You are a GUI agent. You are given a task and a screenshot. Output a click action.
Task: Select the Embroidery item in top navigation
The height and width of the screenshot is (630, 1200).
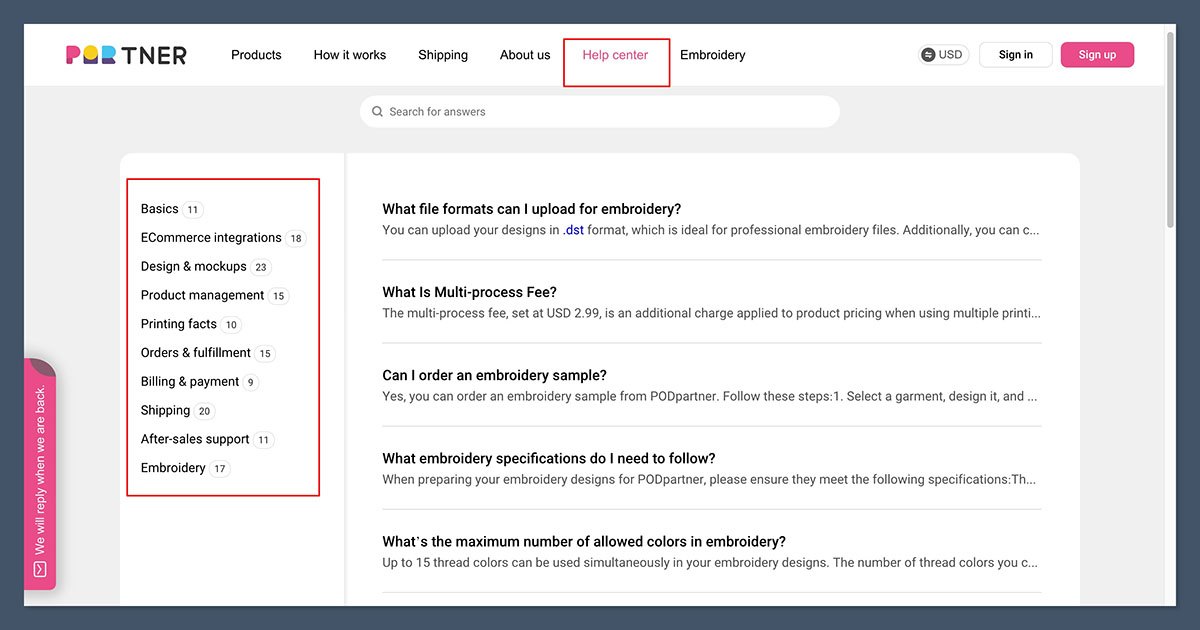pos(712,55)
